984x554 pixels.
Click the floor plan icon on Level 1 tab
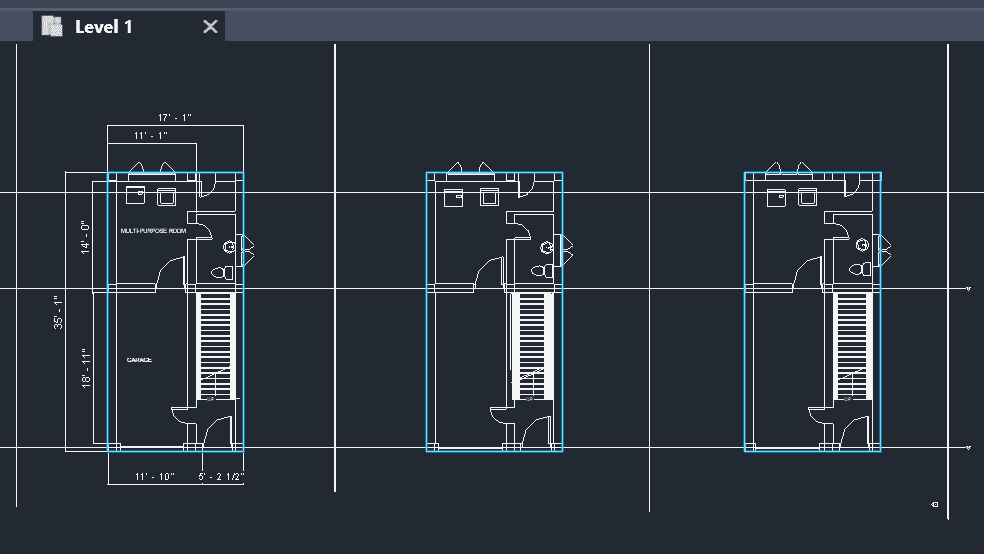point(54,27)
